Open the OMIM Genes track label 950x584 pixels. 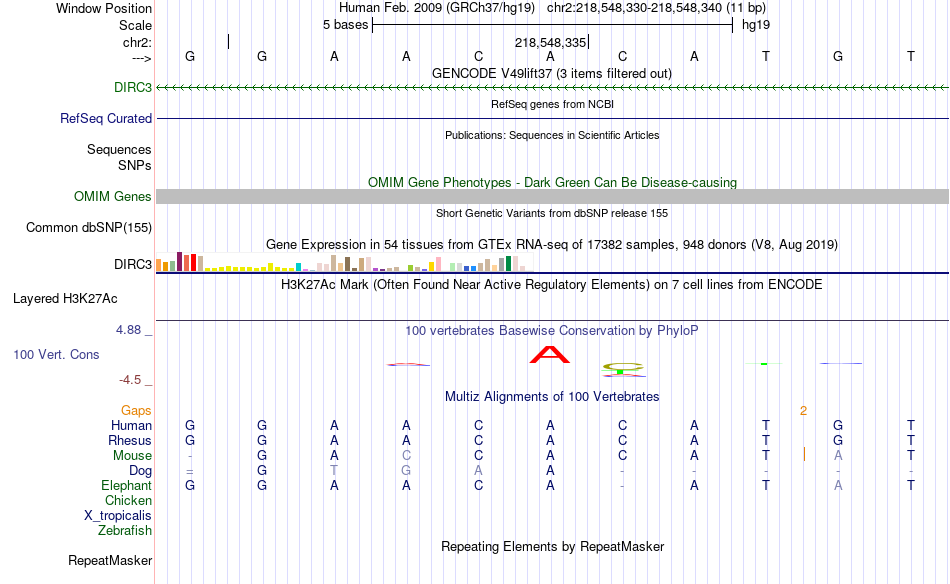click(112, 196)
